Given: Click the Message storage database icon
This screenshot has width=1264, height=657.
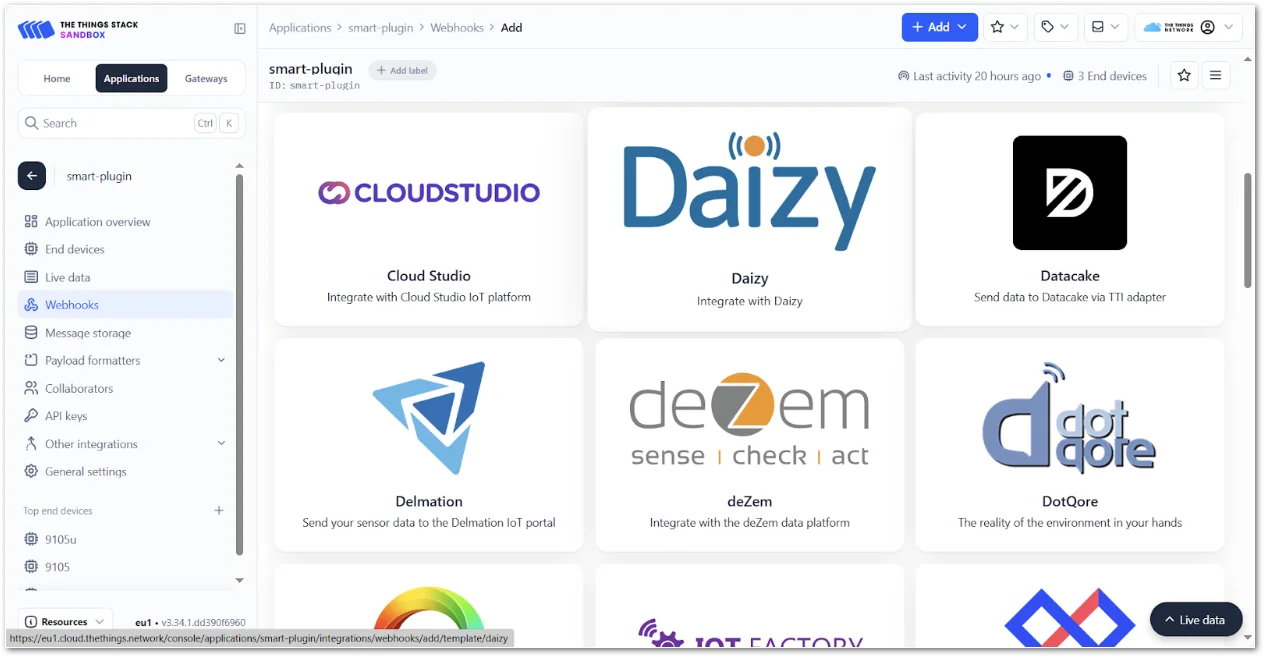Looking at the screenshot, I should click(x=31, y=333).
